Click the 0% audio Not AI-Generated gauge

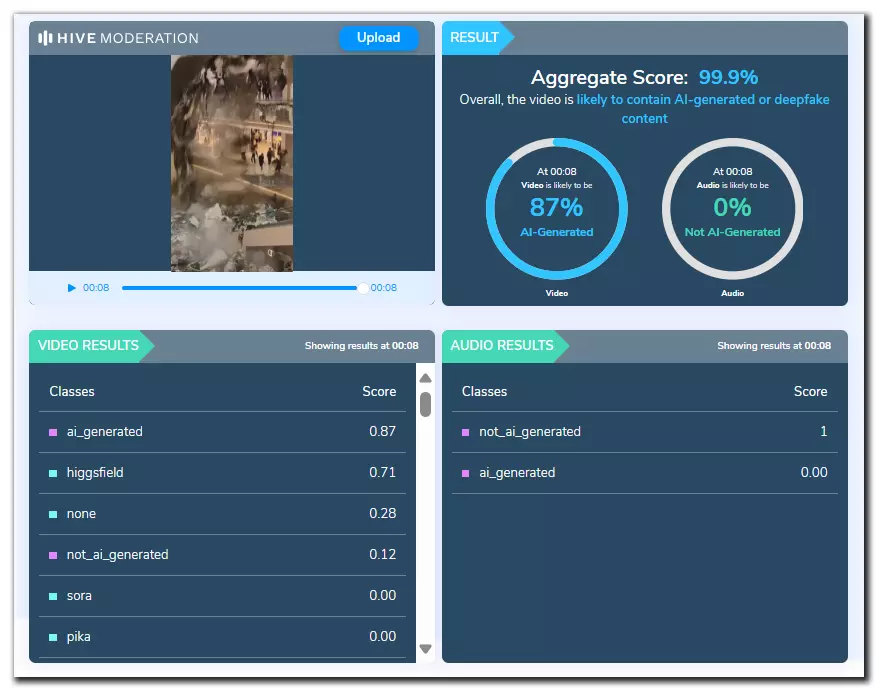pyautogui.click(x=732, y=208)
